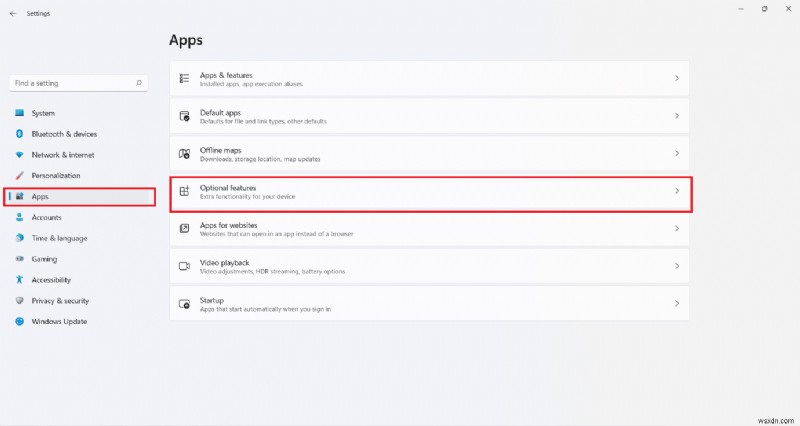Click the Optional features grid icon
Image resolution: width=800 pixels, height=426 pixels.
click(x=184, y=191)
